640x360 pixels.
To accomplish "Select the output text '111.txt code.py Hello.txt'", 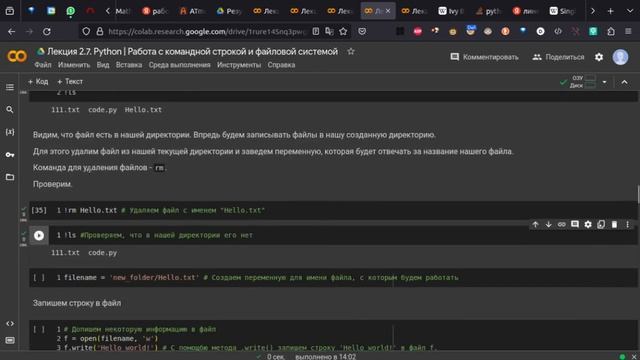I will (x=106, y=110).
